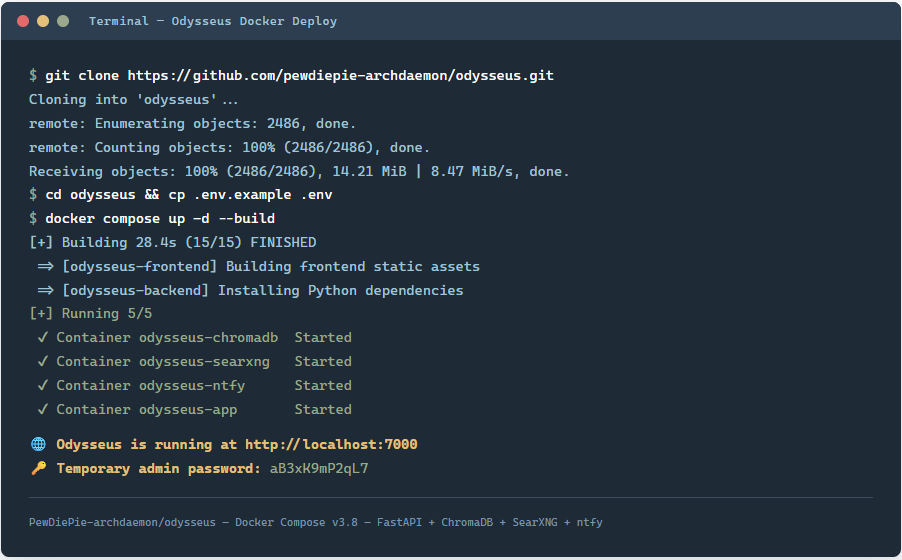The width and height of the screenshot is (902, 560).
Task: Click 'Started' status on the odysseus-searxng row
Action: tap(323, 361)
